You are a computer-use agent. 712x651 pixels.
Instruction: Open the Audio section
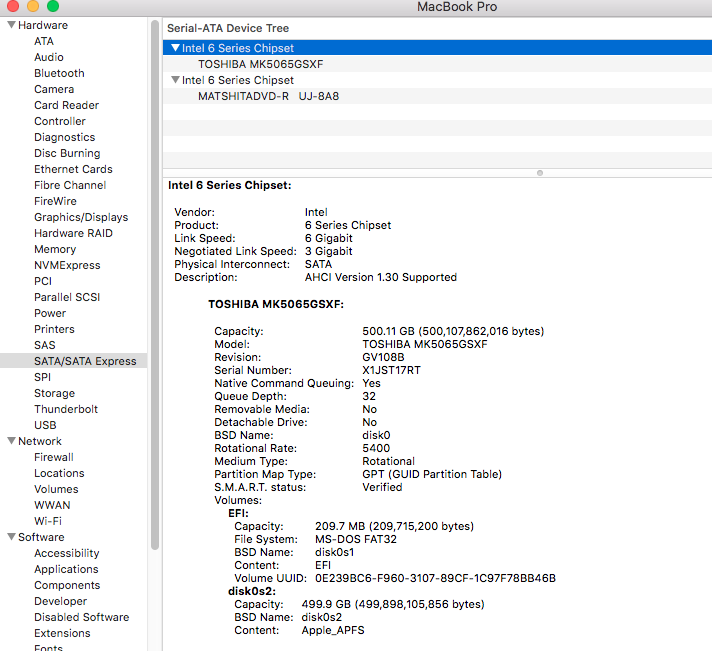(x=49, y=57)
